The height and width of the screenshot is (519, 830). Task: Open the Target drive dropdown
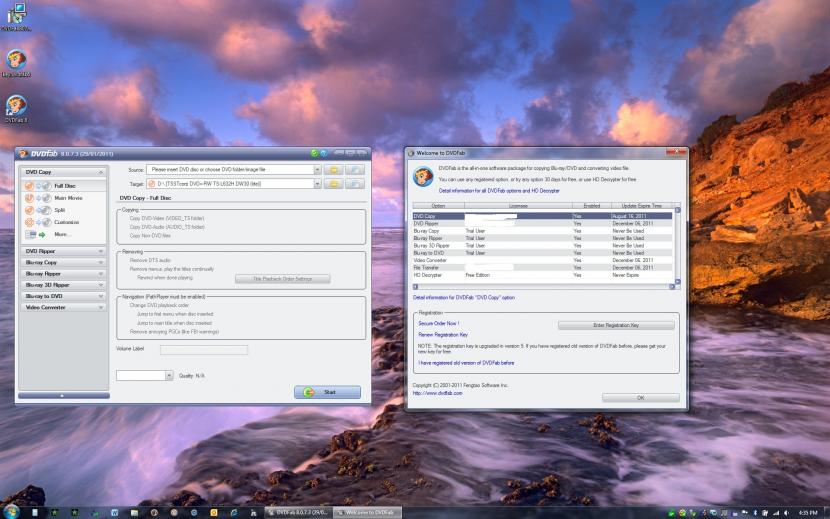pyautogui.click(x=317, y=184)
